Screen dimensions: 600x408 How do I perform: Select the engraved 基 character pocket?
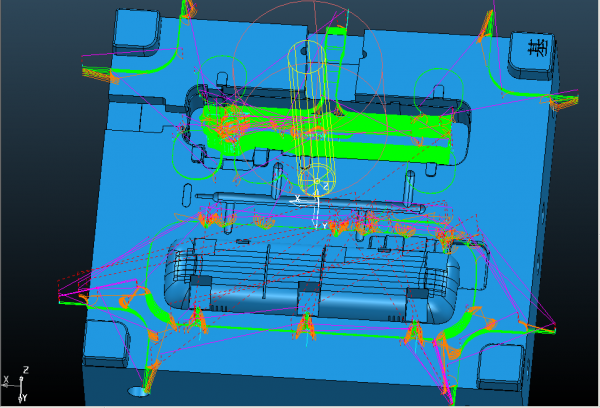coord(528,52)
